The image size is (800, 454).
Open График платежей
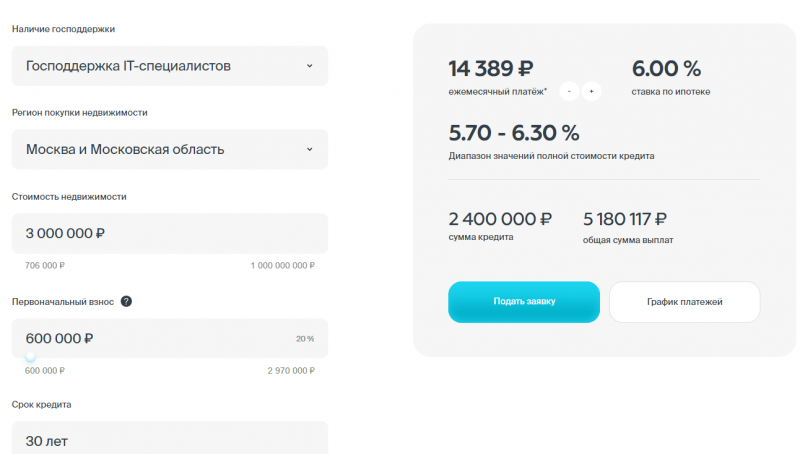[684, 301]
